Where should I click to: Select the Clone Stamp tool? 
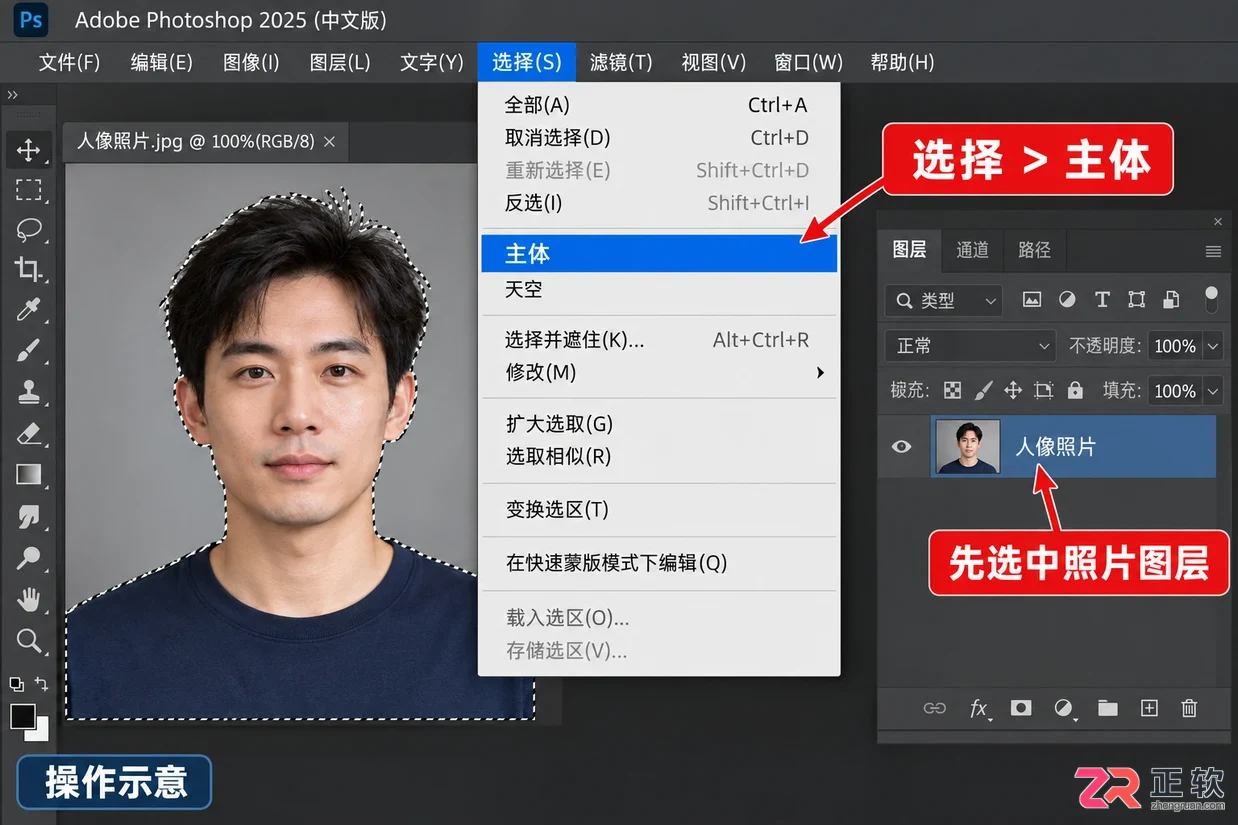[28, 392]
